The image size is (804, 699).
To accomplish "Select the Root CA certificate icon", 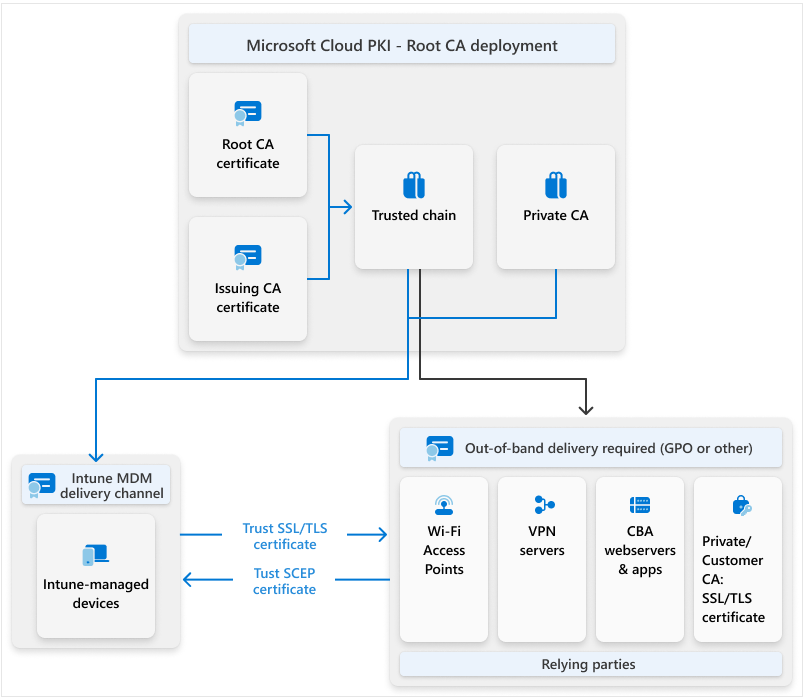I will pyautogui.click(x=248, y=113).
